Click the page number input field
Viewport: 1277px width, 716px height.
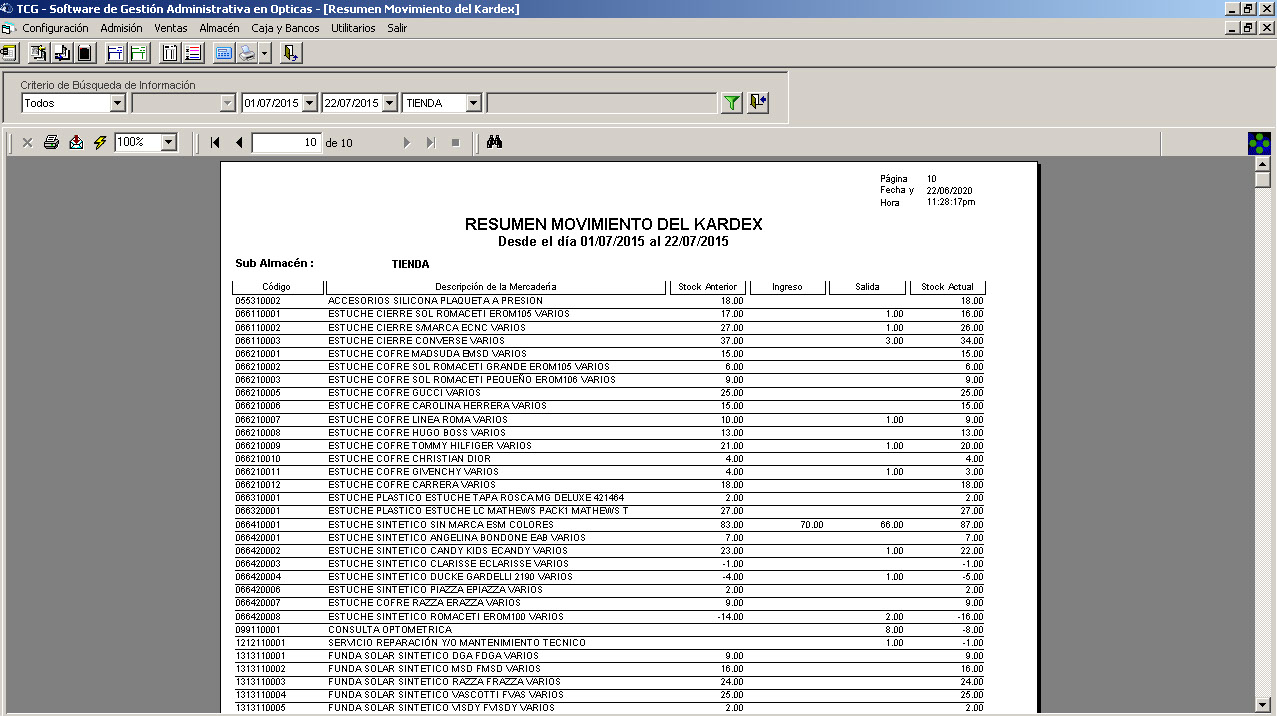coord(286,143)
